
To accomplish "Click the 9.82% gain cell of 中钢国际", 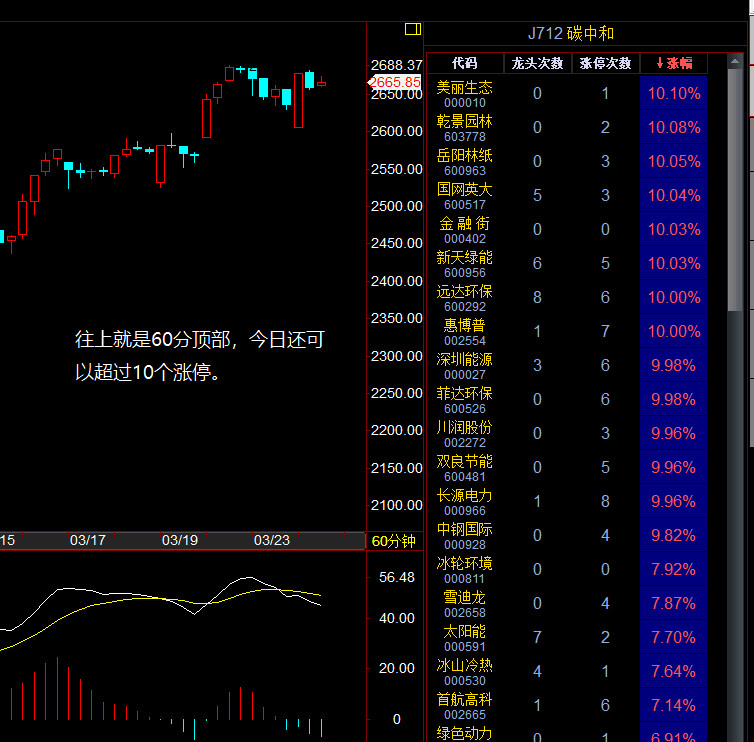I will (674, 535).
